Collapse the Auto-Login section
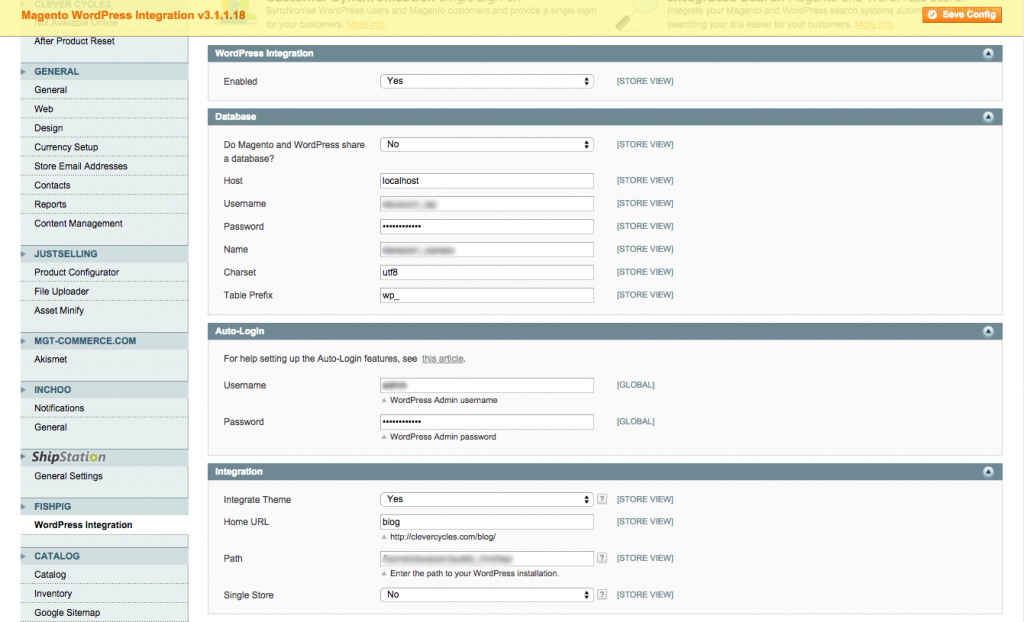Viewport: 1024px width, 622px height. point(988,331)
